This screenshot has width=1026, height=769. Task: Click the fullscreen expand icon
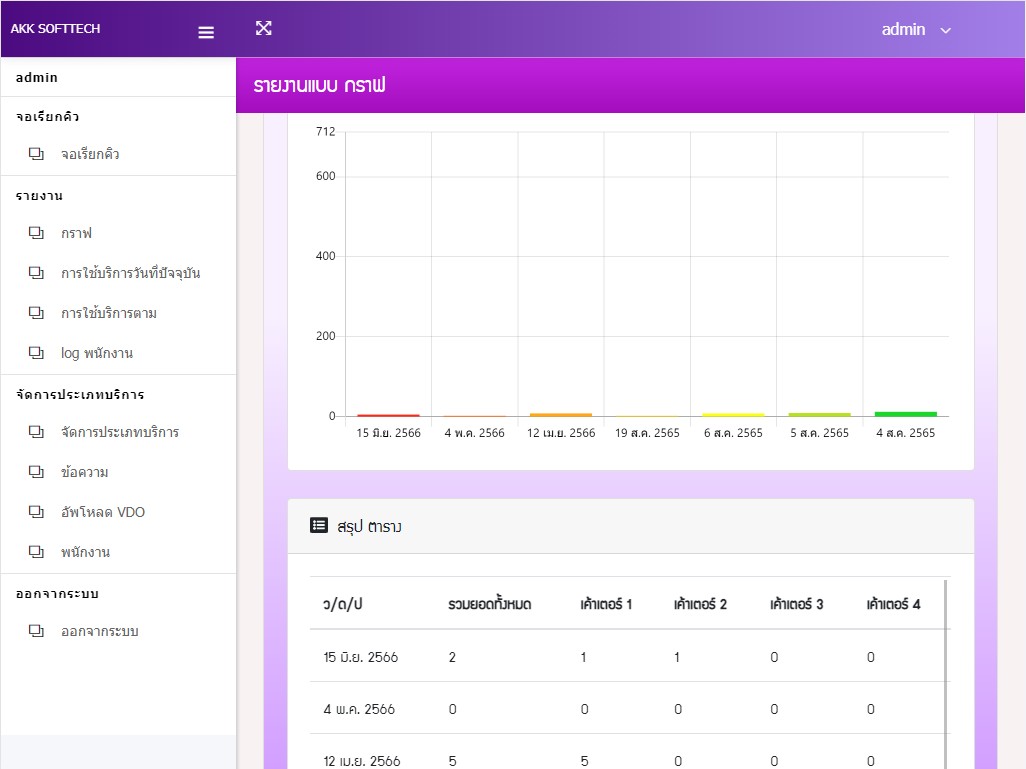(264, 28)
